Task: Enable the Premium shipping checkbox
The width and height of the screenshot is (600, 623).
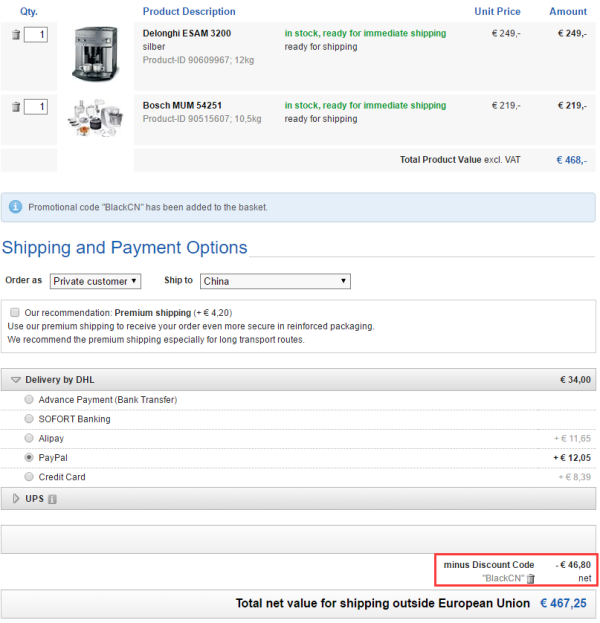Action: [15, 312]
